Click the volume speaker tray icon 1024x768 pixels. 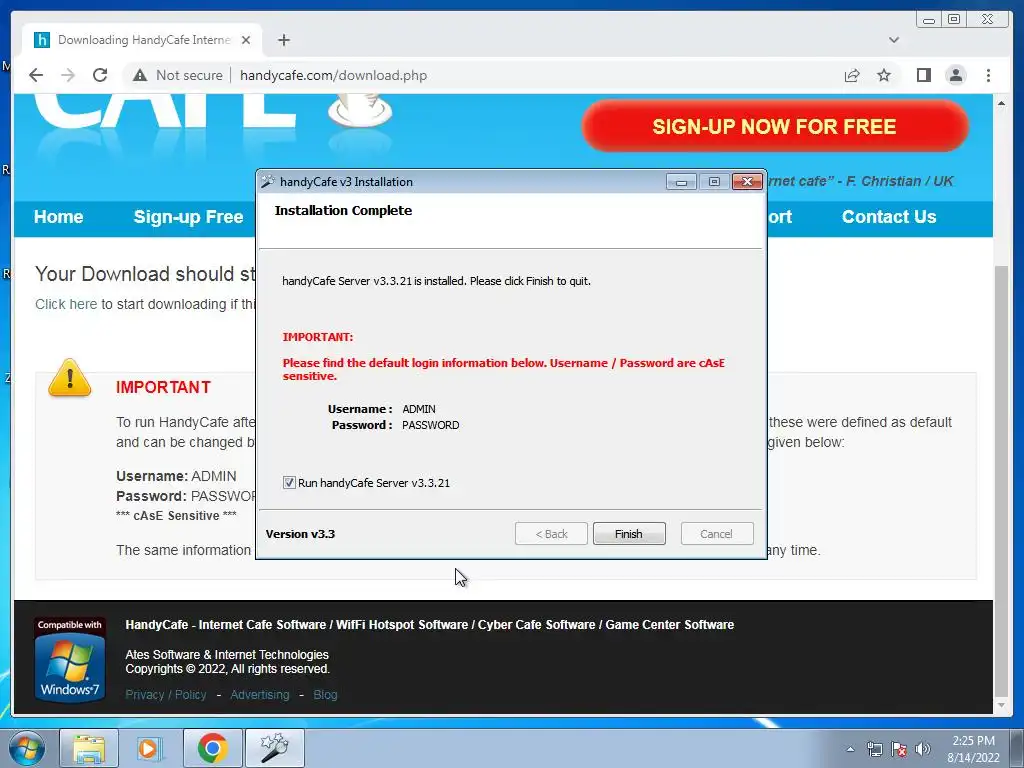point(923,749)
